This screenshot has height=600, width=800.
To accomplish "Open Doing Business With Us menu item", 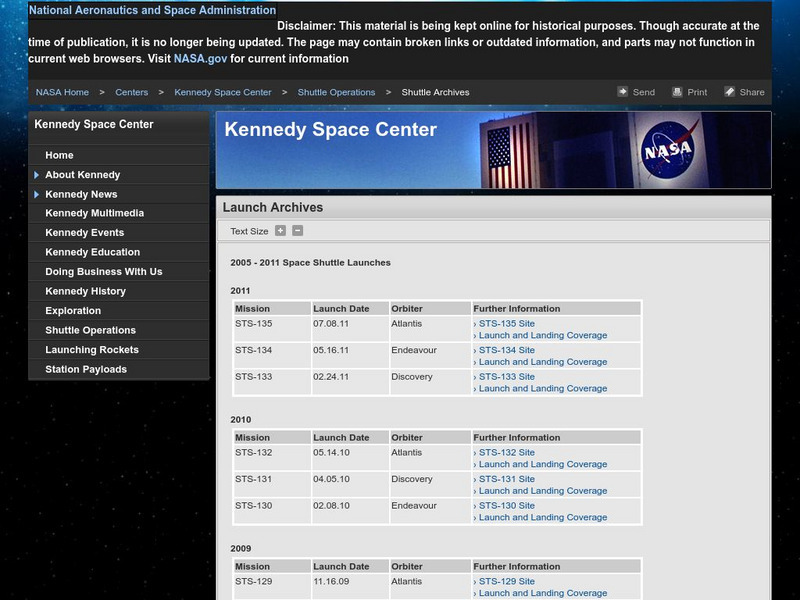I will (x=104, y=272).
